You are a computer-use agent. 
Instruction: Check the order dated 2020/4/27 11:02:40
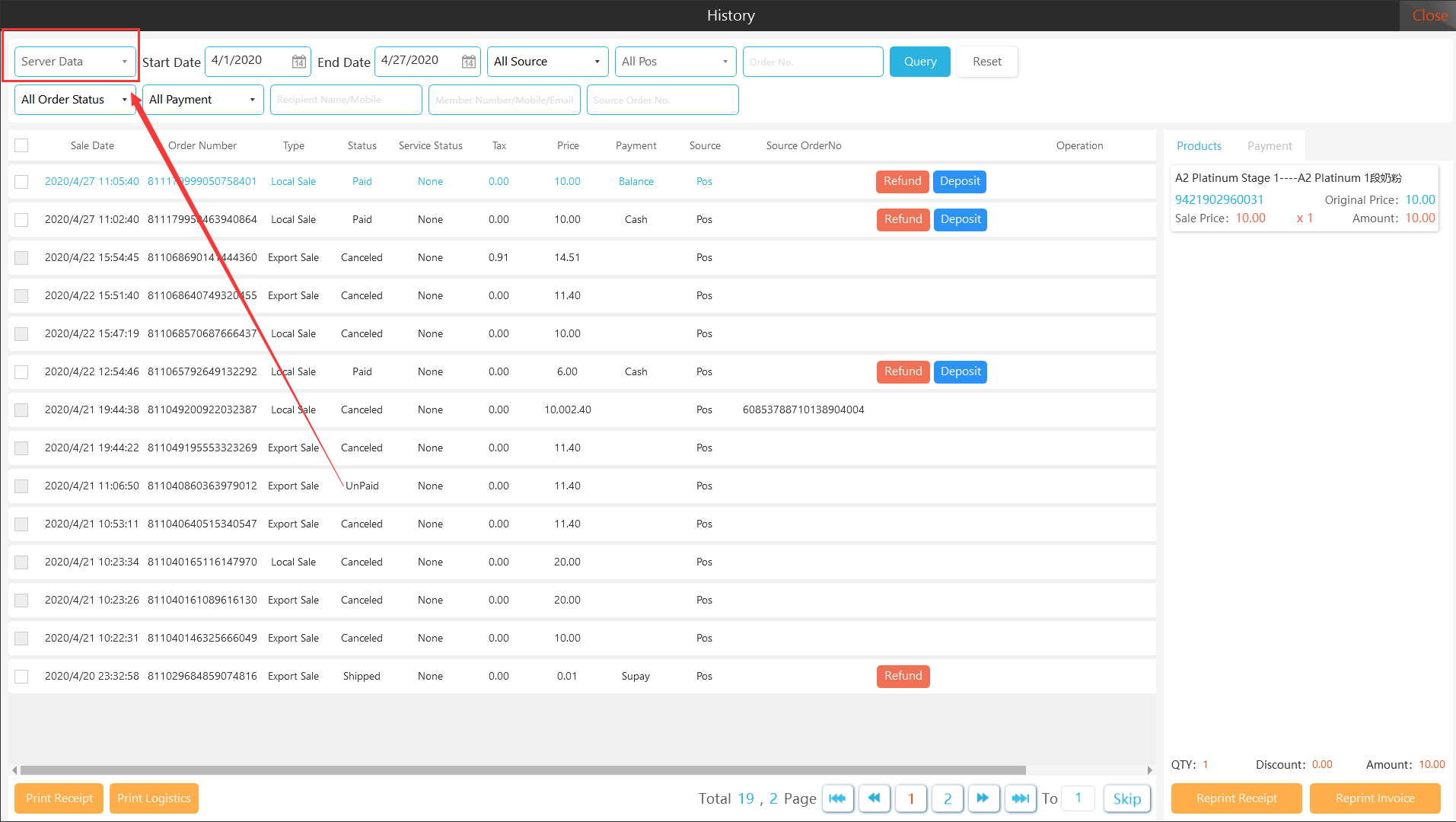(21, 220)
